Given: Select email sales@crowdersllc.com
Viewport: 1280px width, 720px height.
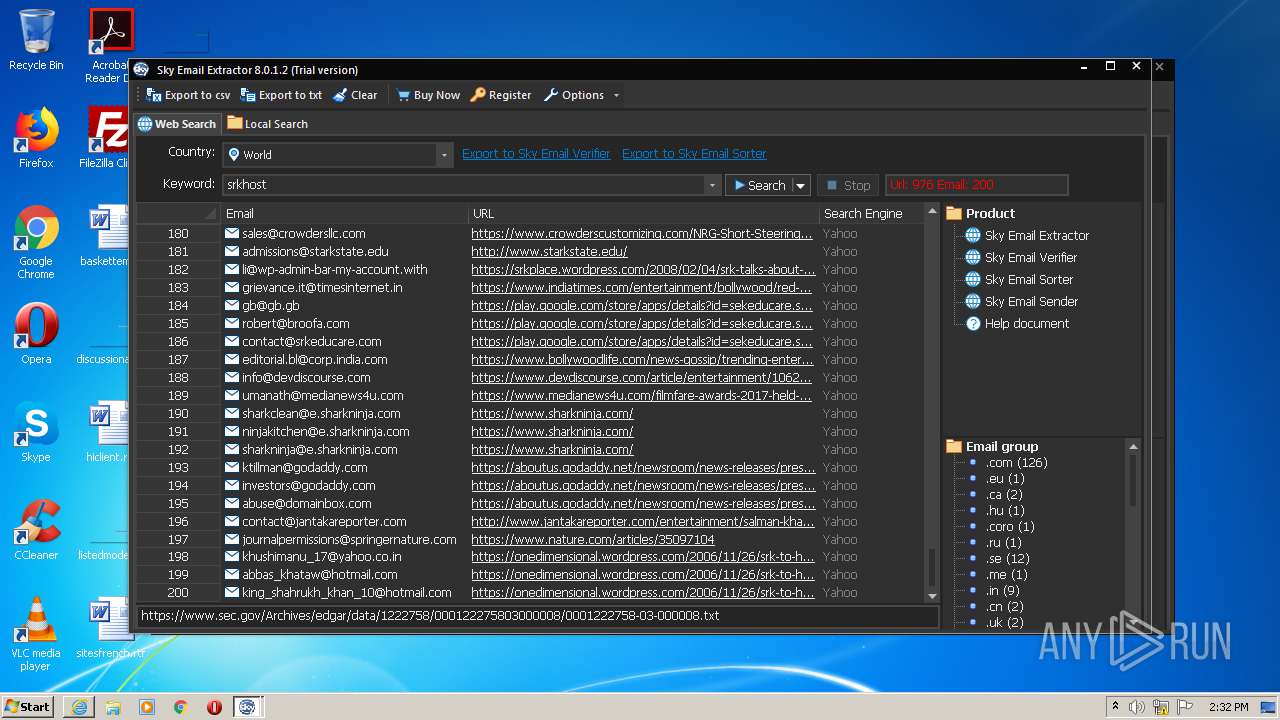Looking at the screenshot, I should [303, 234].
